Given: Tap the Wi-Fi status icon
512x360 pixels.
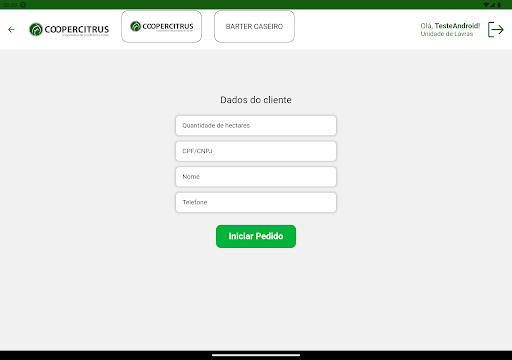Looking at the screenshot, I should pyautogui.click(x=486, y=5).
